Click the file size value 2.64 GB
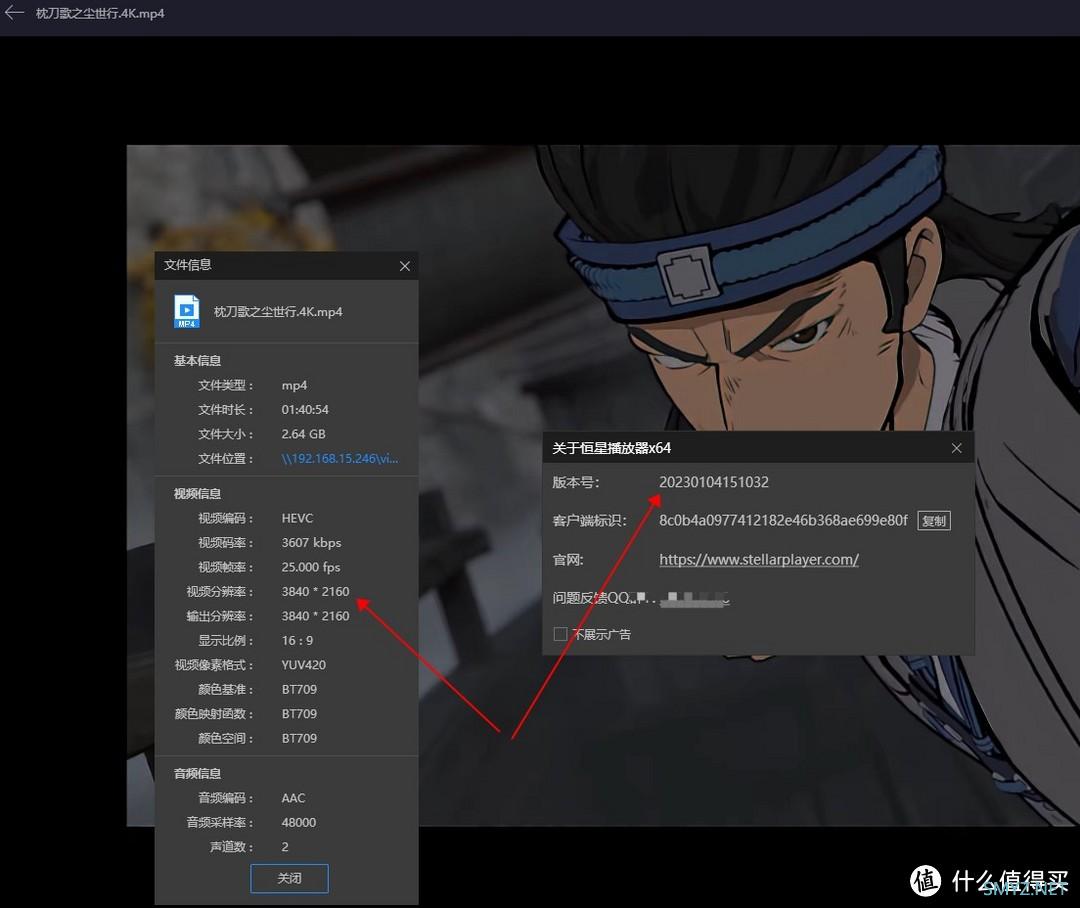The width and height of the screenshot is (1080, 908). coord(304,434)
